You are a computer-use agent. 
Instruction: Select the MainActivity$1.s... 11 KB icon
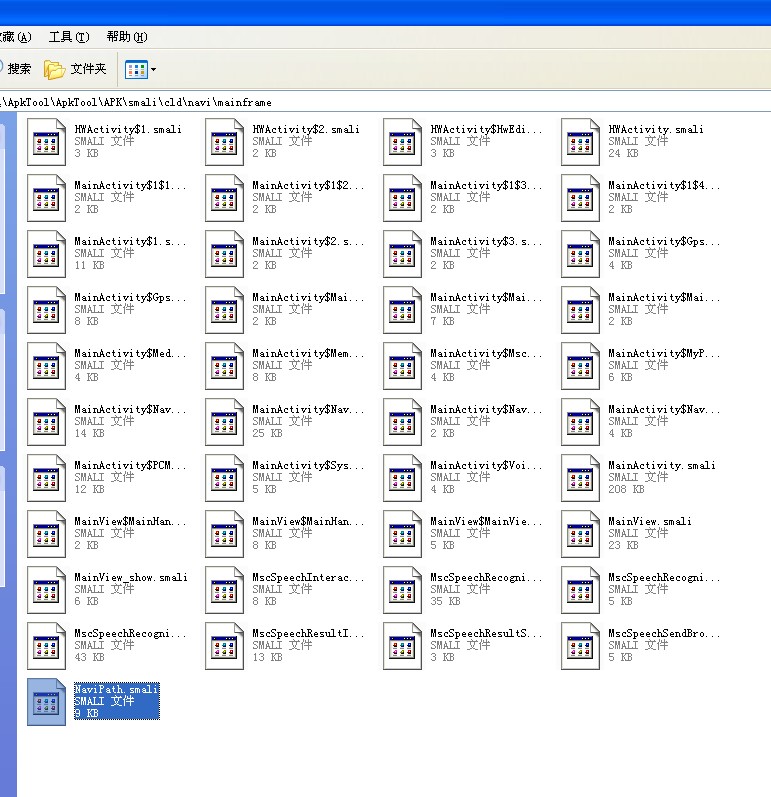(x=46, y=254)
